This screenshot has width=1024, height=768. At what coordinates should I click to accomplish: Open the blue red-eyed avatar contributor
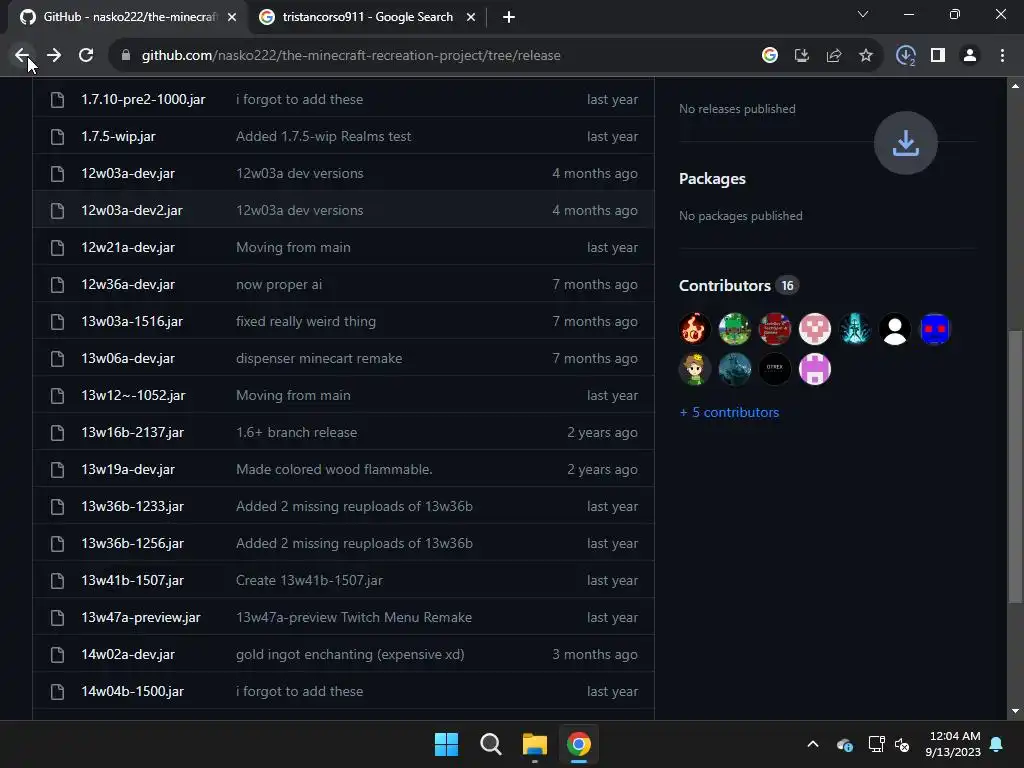pyautogui.click(x=935, y=328)
